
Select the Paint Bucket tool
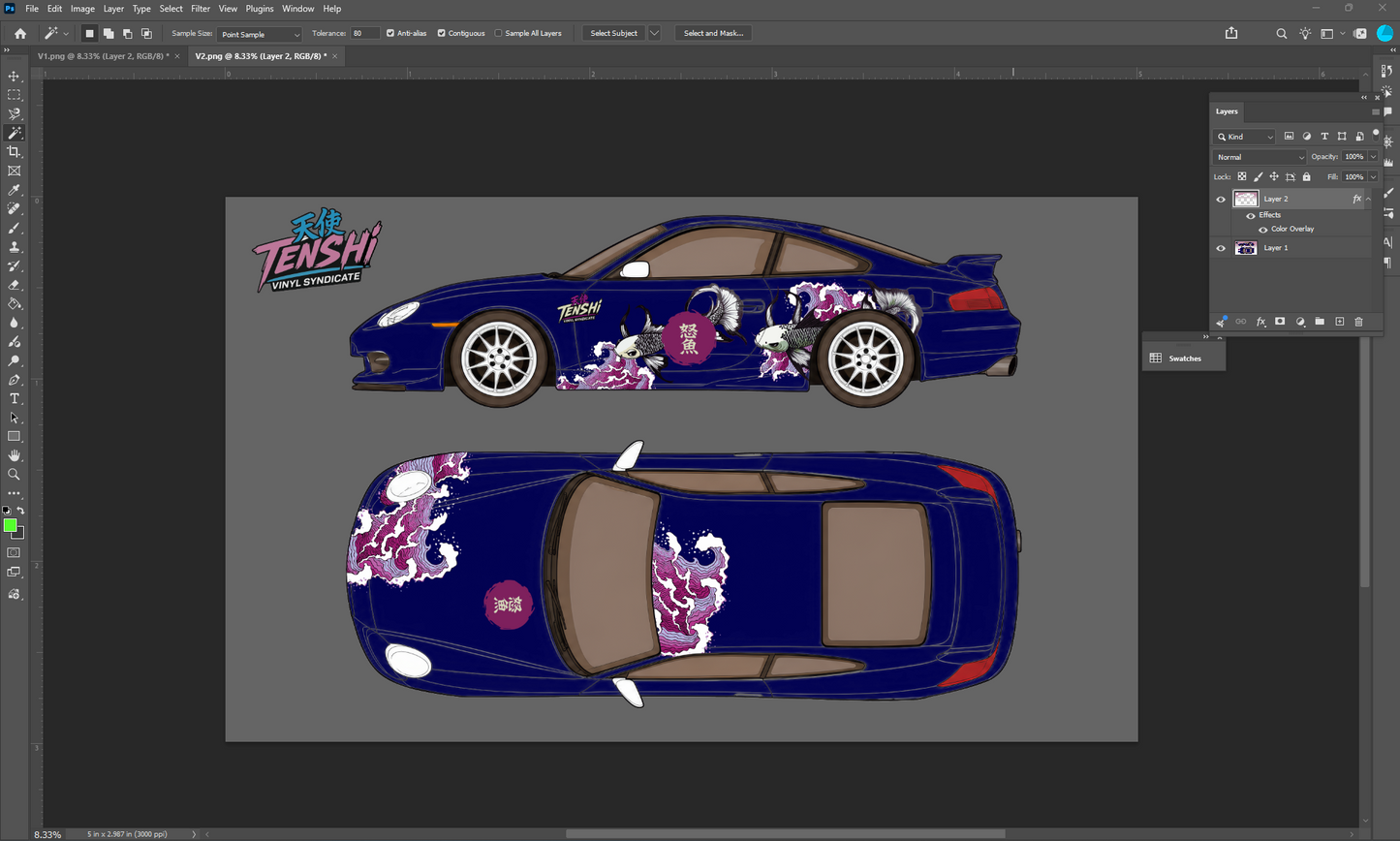[x=14, y=304]
